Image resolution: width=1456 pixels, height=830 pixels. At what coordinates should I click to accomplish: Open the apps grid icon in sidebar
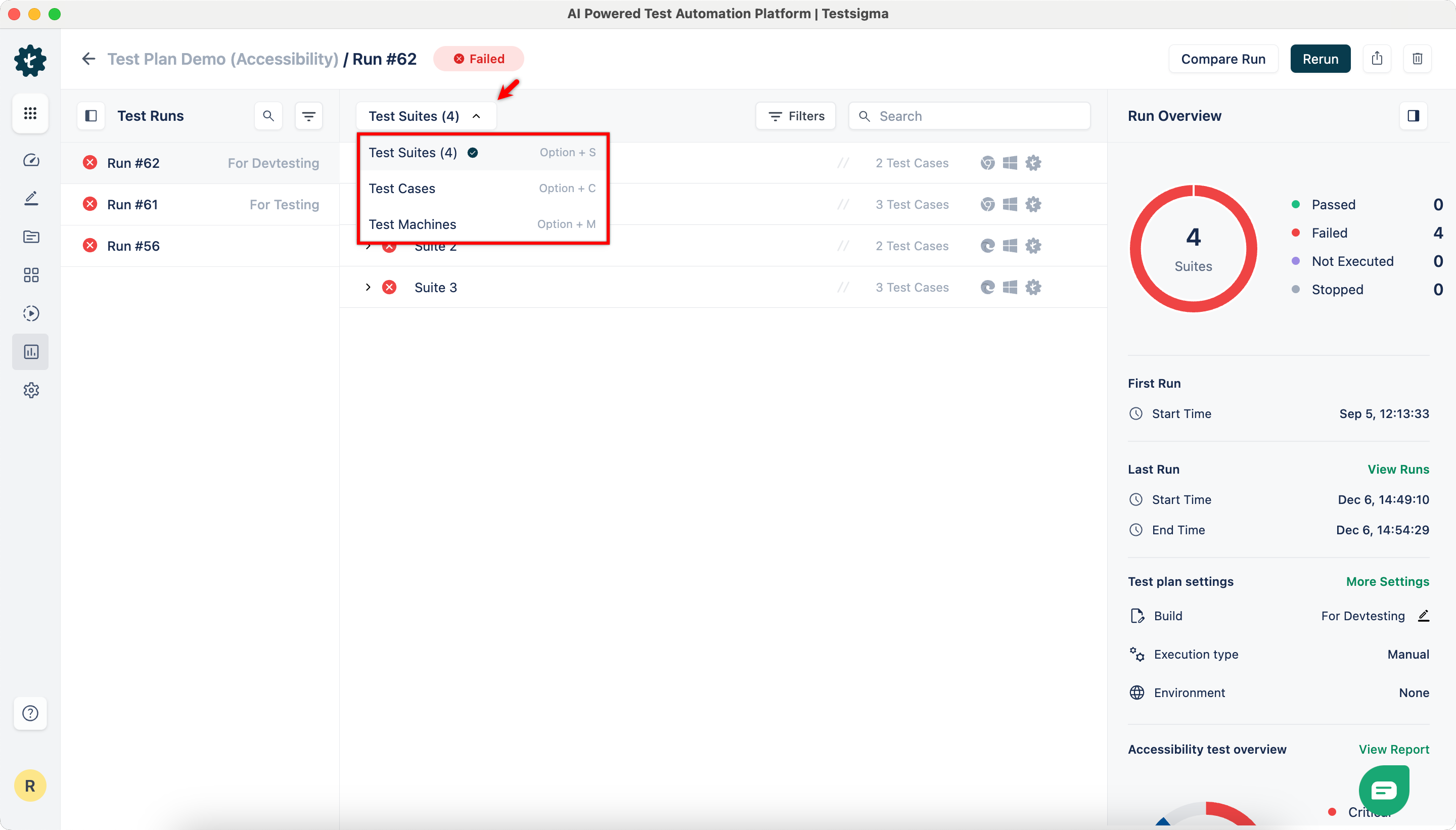pyautogui.click(x=31, y=113)
